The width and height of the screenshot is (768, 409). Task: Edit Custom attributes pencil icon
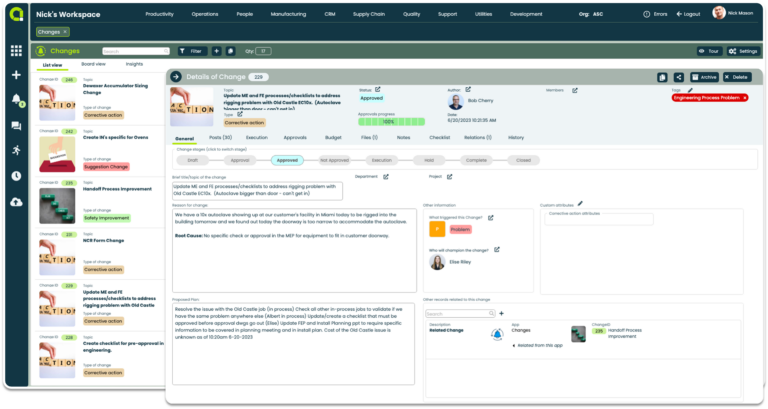coord(580,203)
